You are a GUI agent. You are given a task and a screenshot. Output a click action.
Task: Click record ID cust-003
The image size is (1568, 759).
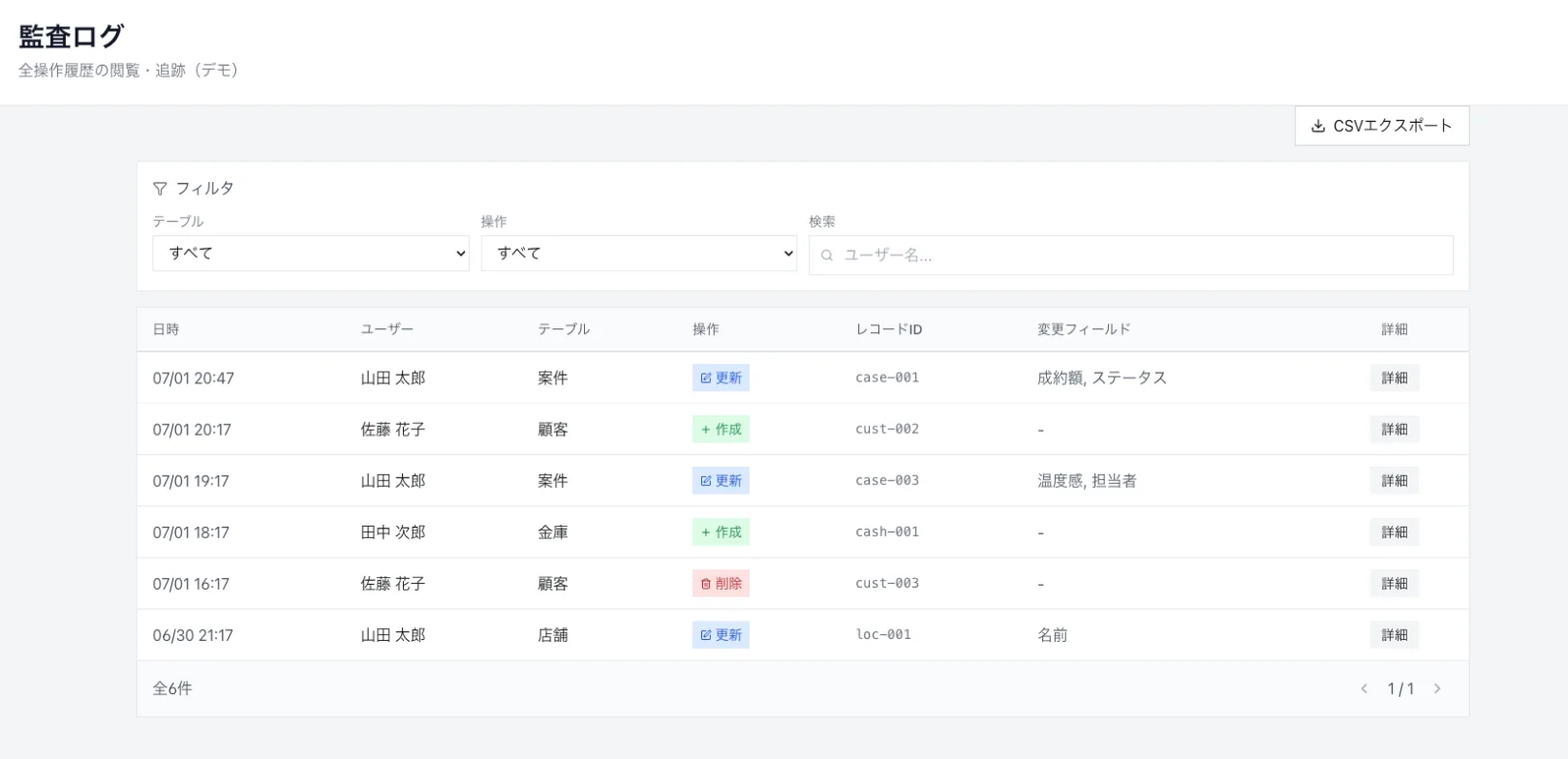(887, 583)
